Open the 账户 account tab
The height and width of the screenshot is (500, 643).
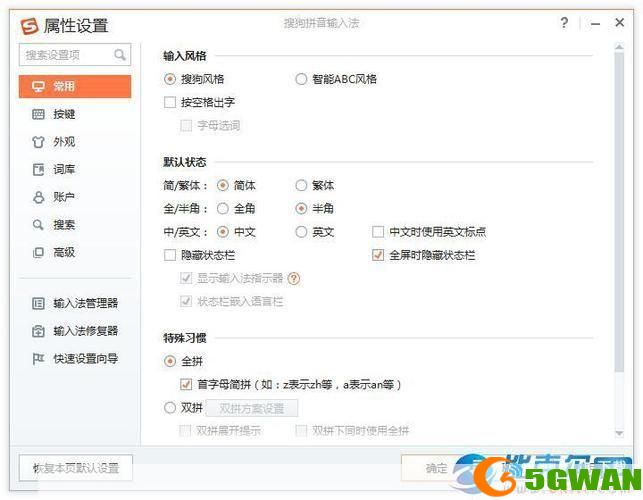pyautogui.click(x=75, y=197)
